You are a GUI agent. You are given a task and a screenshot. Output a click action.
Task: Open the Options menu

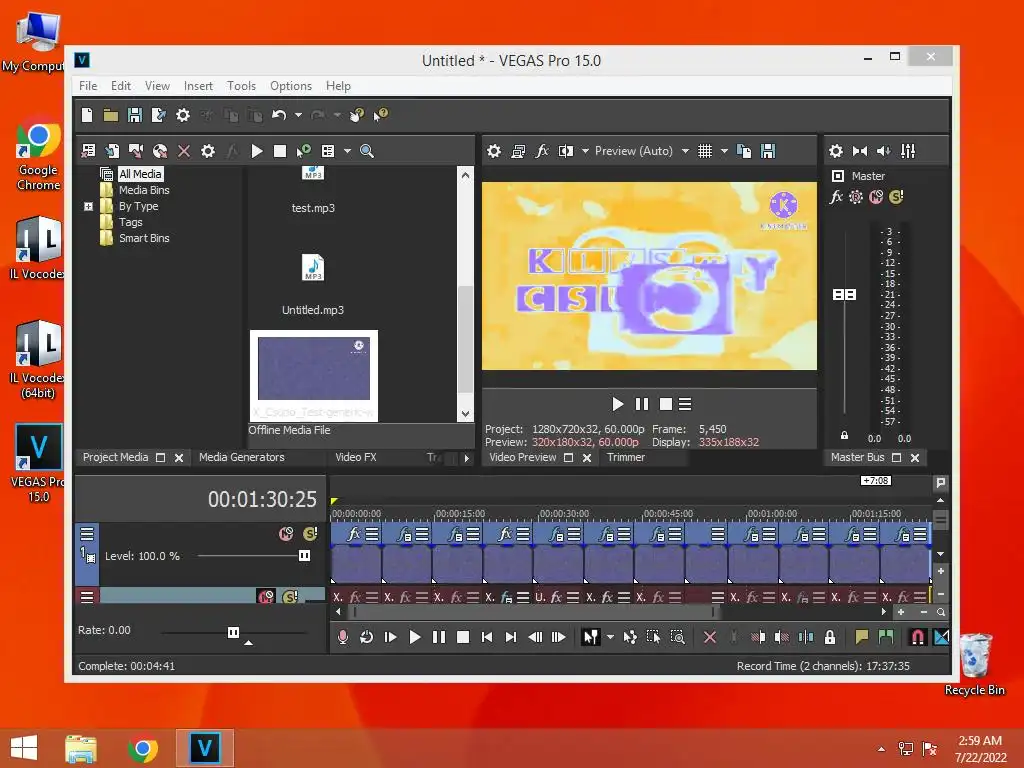point(291,86)
